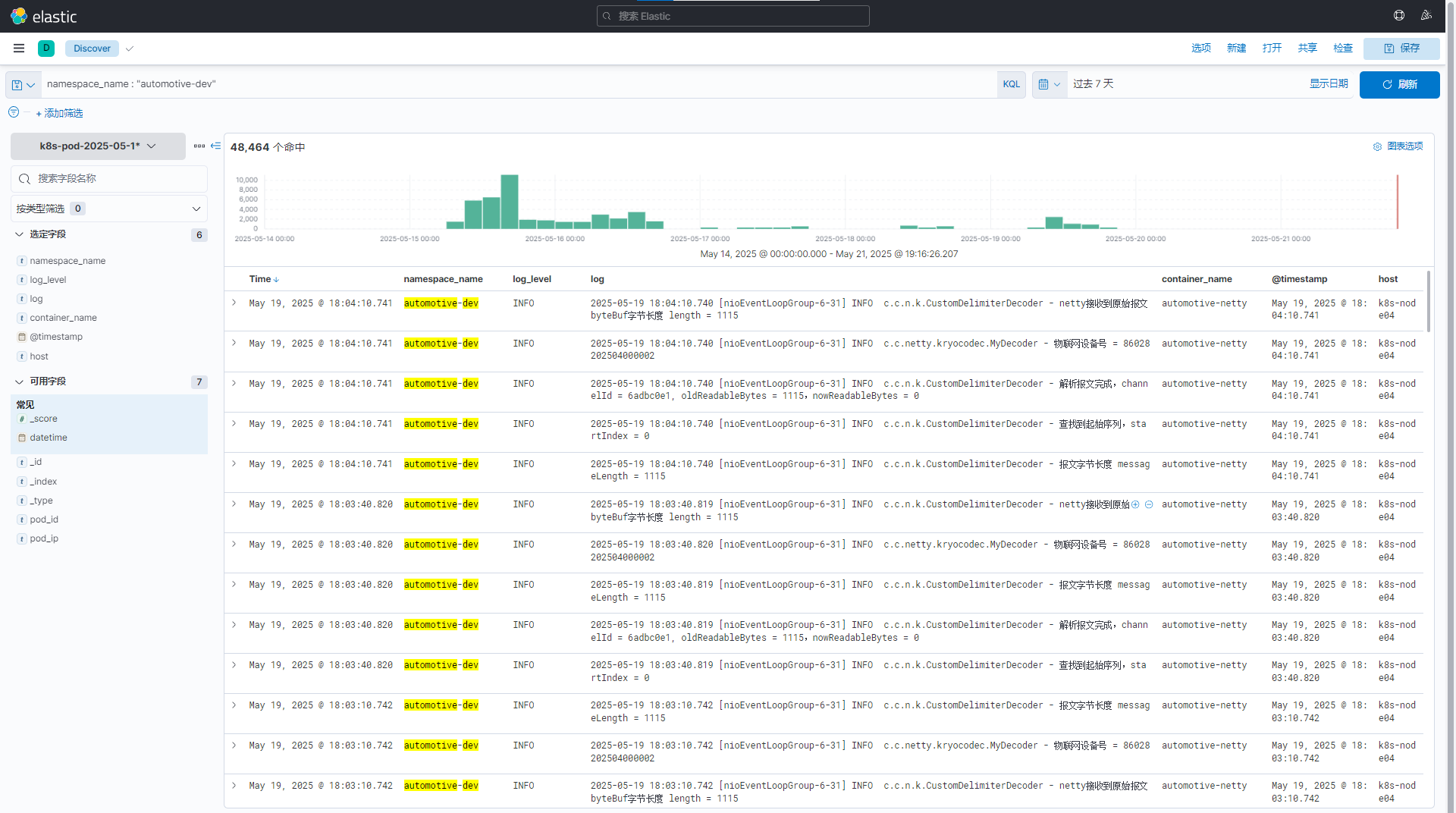This screenshot has height=813, width=1456.
Task: Click 添加筛选 add filter link
Action: point(59,113)
